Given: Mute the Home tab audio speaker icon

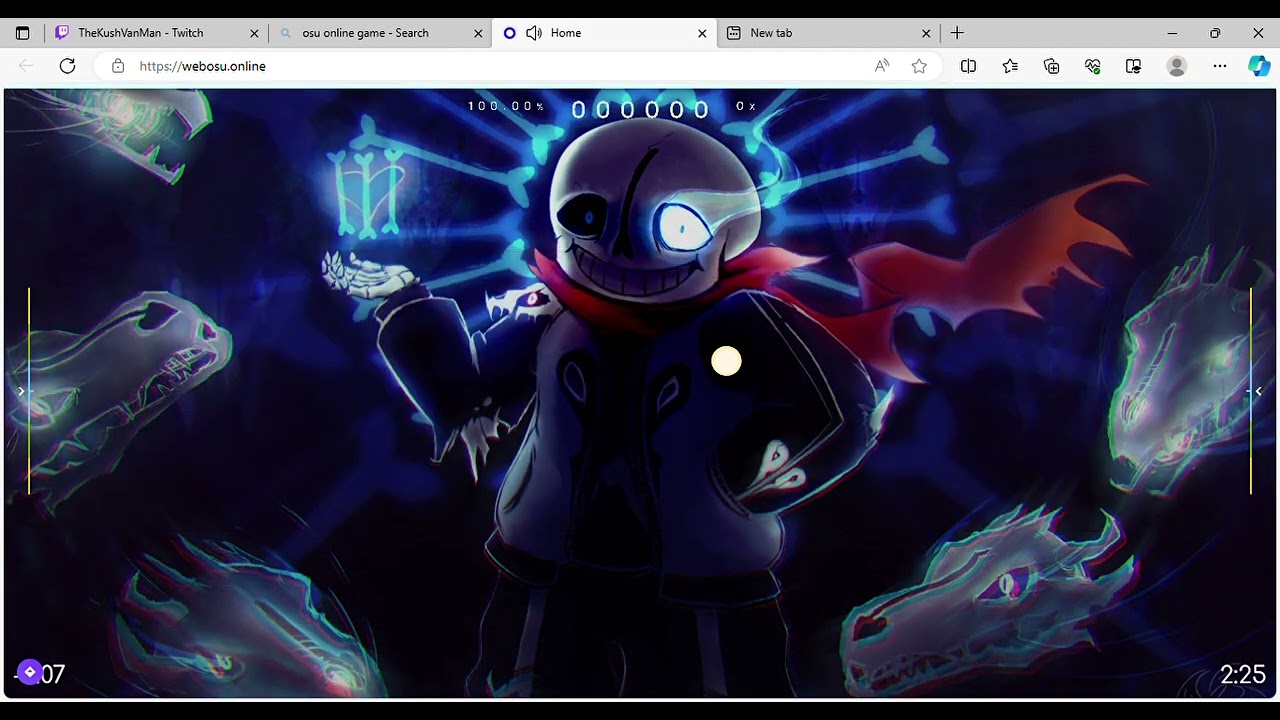Looking at the screenshot, I should (534, 33).
